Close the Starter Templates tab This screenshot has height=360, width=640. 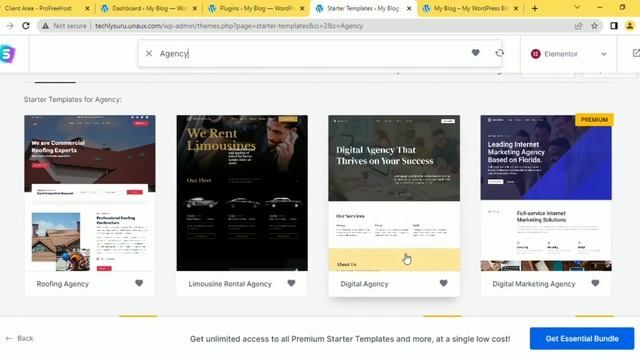409,8
